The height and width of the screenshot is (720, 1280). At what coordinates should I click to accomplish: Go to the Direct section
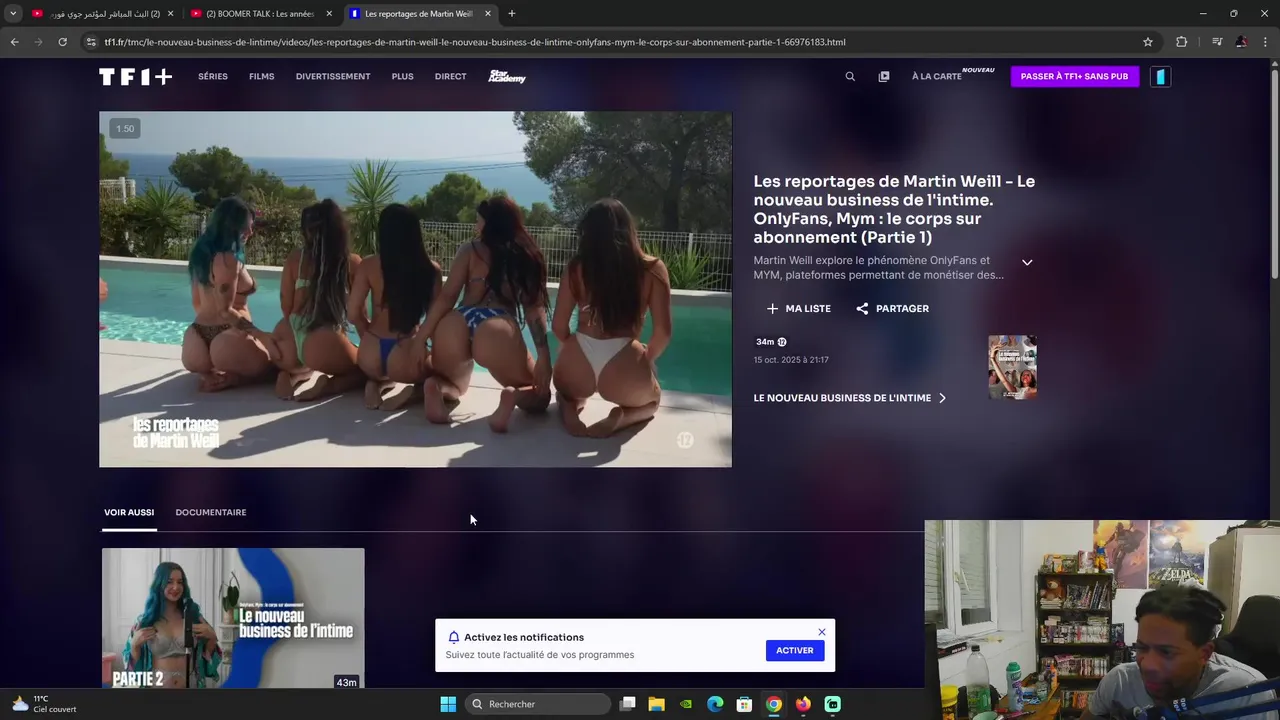pos(451,77)
